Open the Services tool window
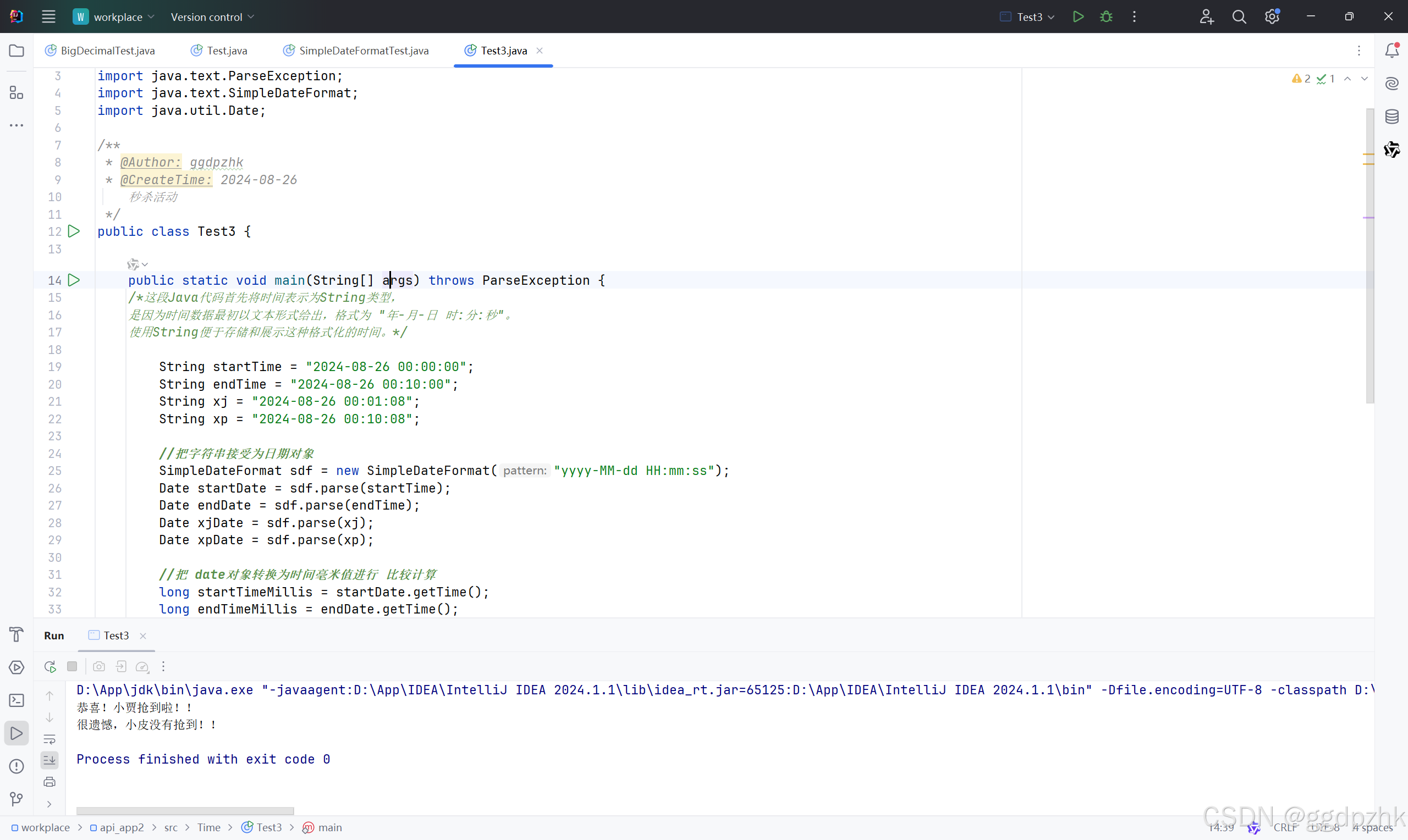This screenshot has height=840, width=1408. [16, 667]
